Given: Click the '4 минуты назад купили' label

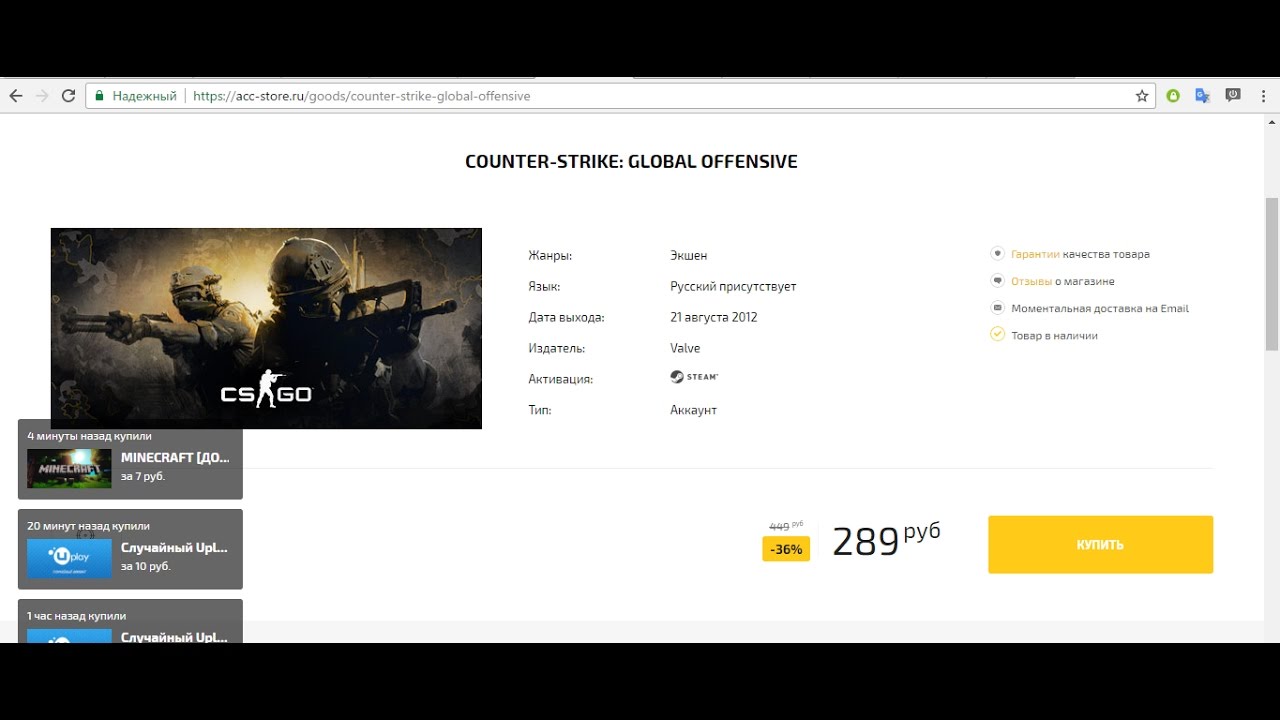Looking at the screenshot, I should pos(89,436).
